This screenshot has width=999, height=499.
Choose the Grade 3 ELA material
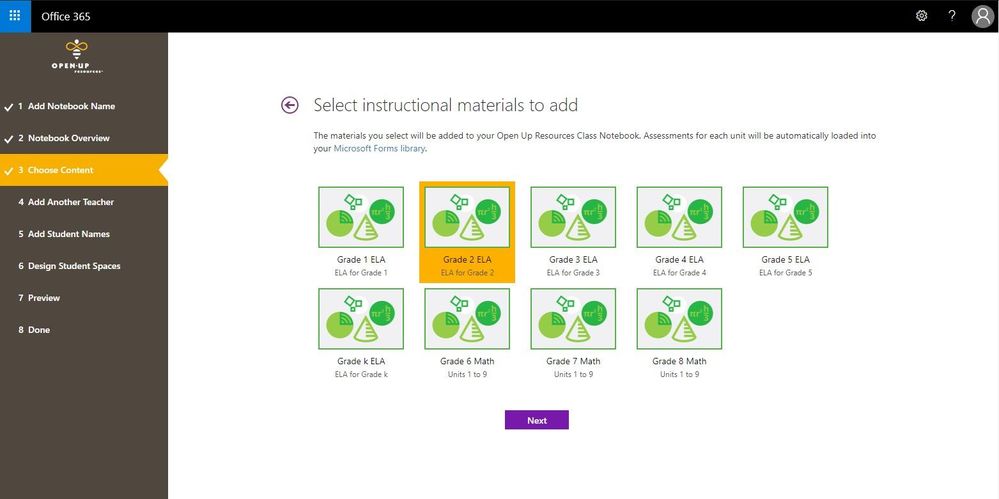573,217
